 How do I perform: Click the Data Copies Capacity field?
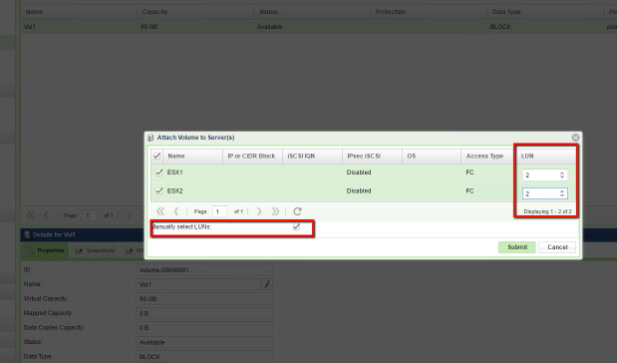pyautogui.click(x=204, y=328)
